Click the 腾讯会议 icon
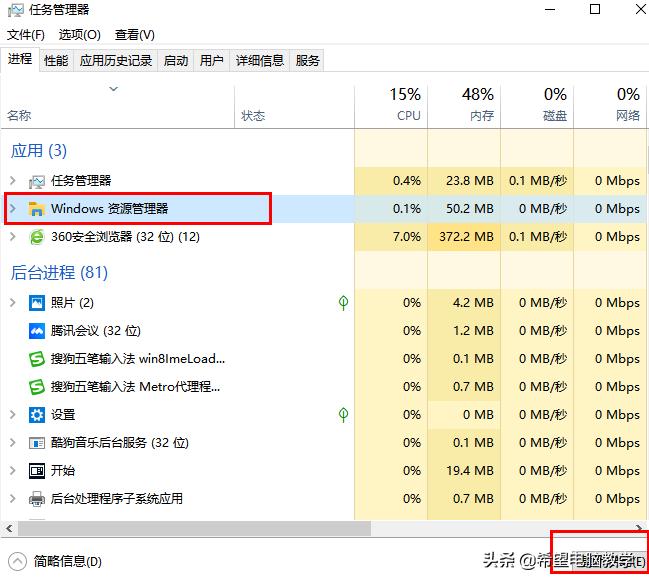Screen dimensions: 649x583 (36, 331)
